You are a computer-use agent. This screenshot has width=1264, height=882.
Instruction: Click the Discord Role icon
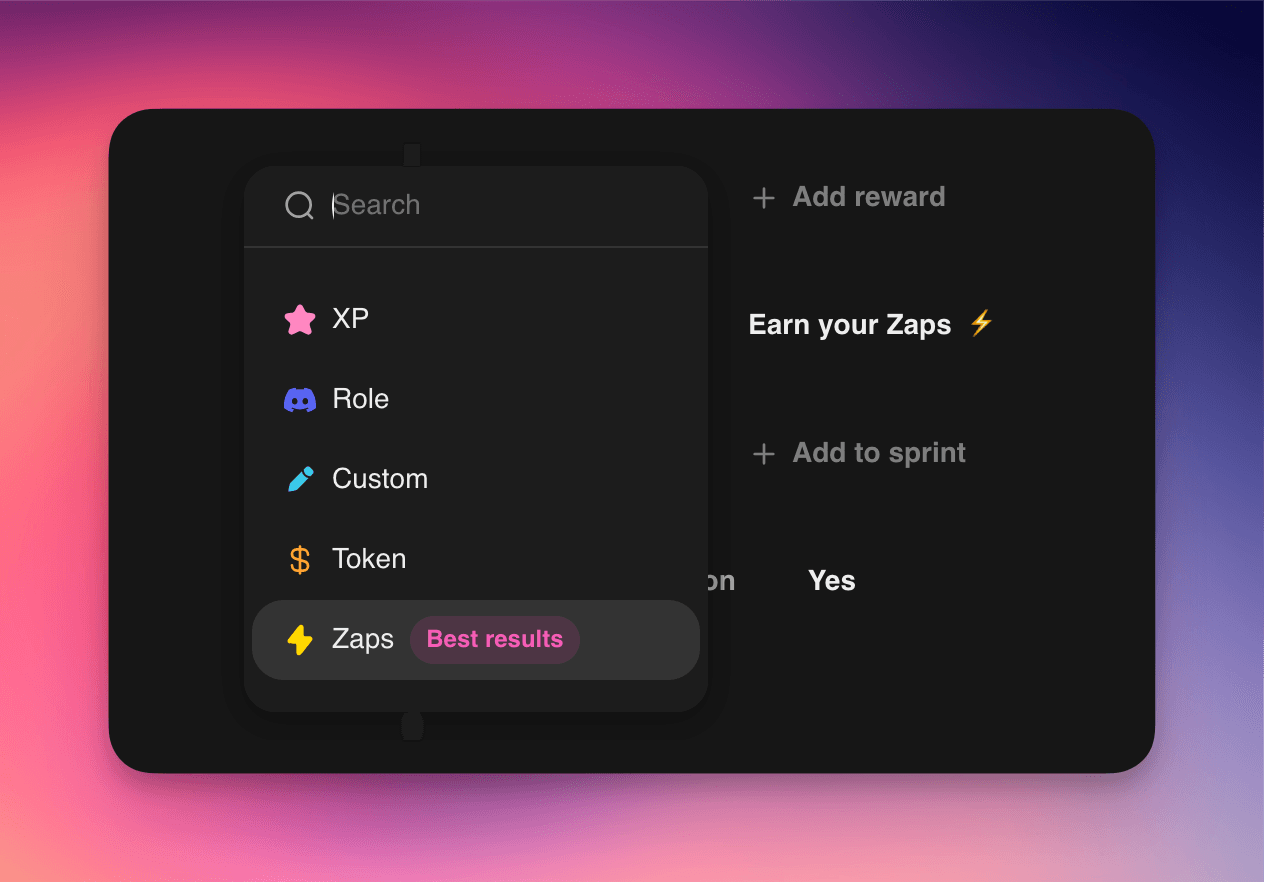pyautogui.click(x=300, y=400)
